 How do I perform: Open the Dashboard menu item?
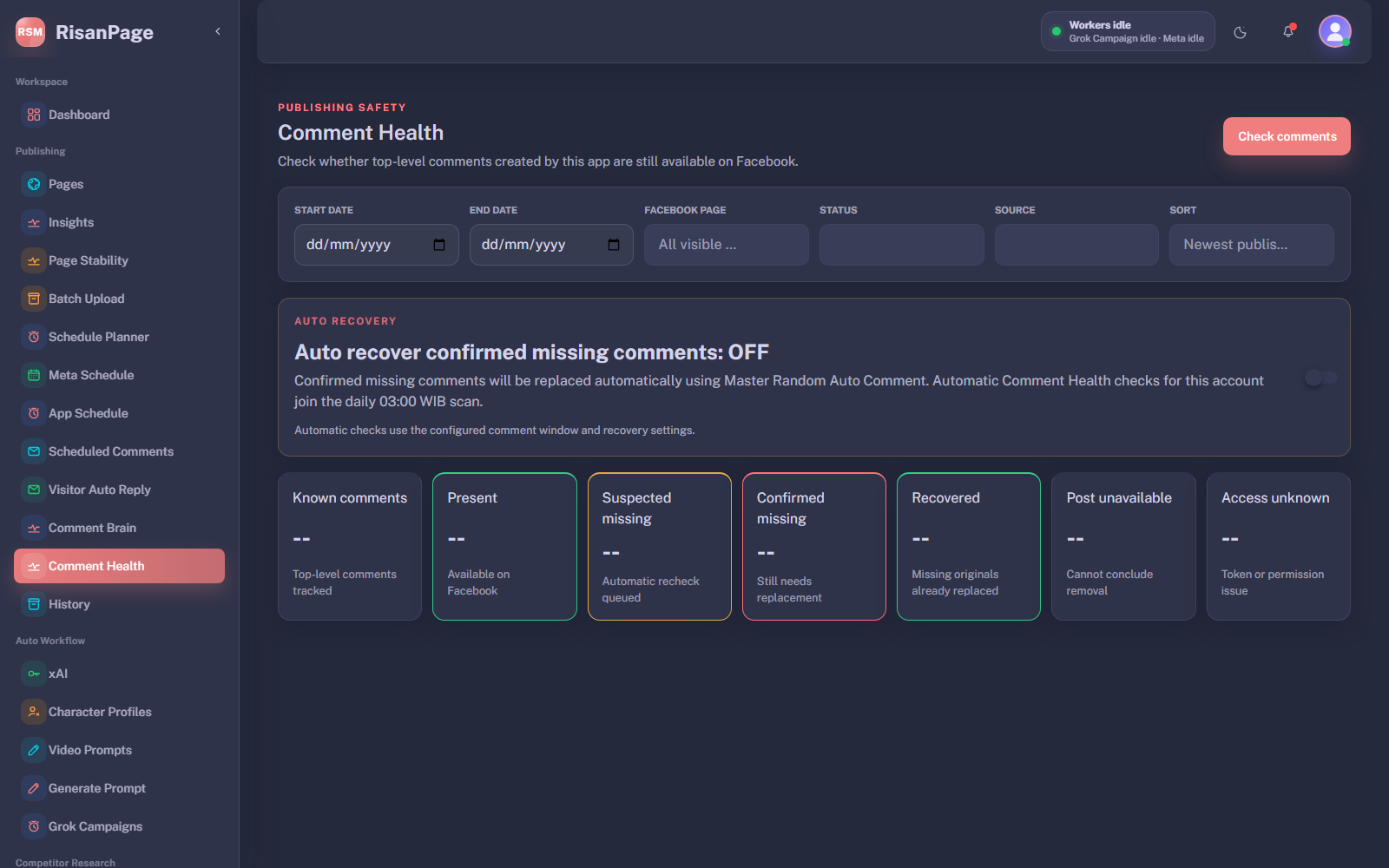point(119,115)
